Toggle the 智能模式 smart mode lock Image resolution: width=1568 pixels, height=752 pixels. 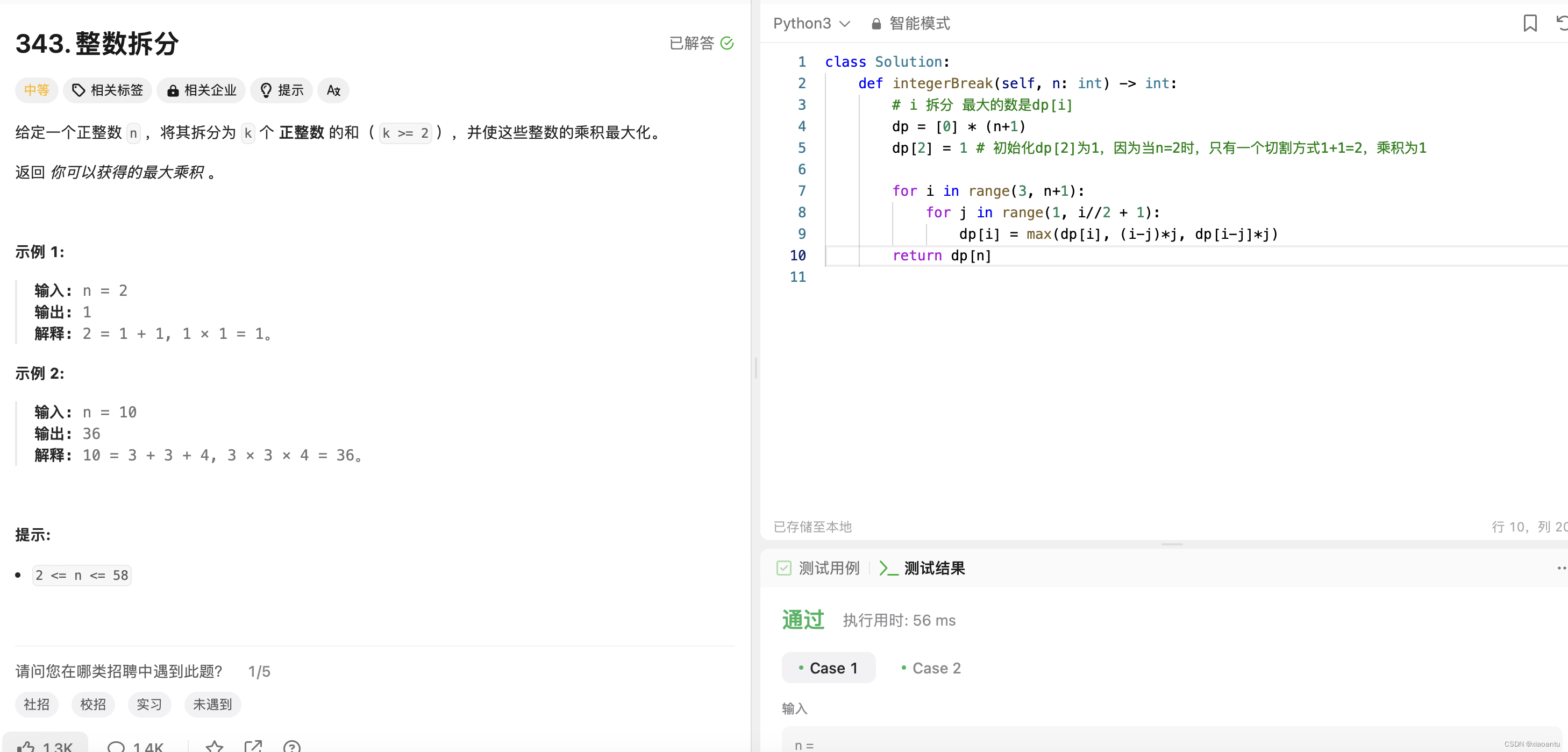pos(910,23)
